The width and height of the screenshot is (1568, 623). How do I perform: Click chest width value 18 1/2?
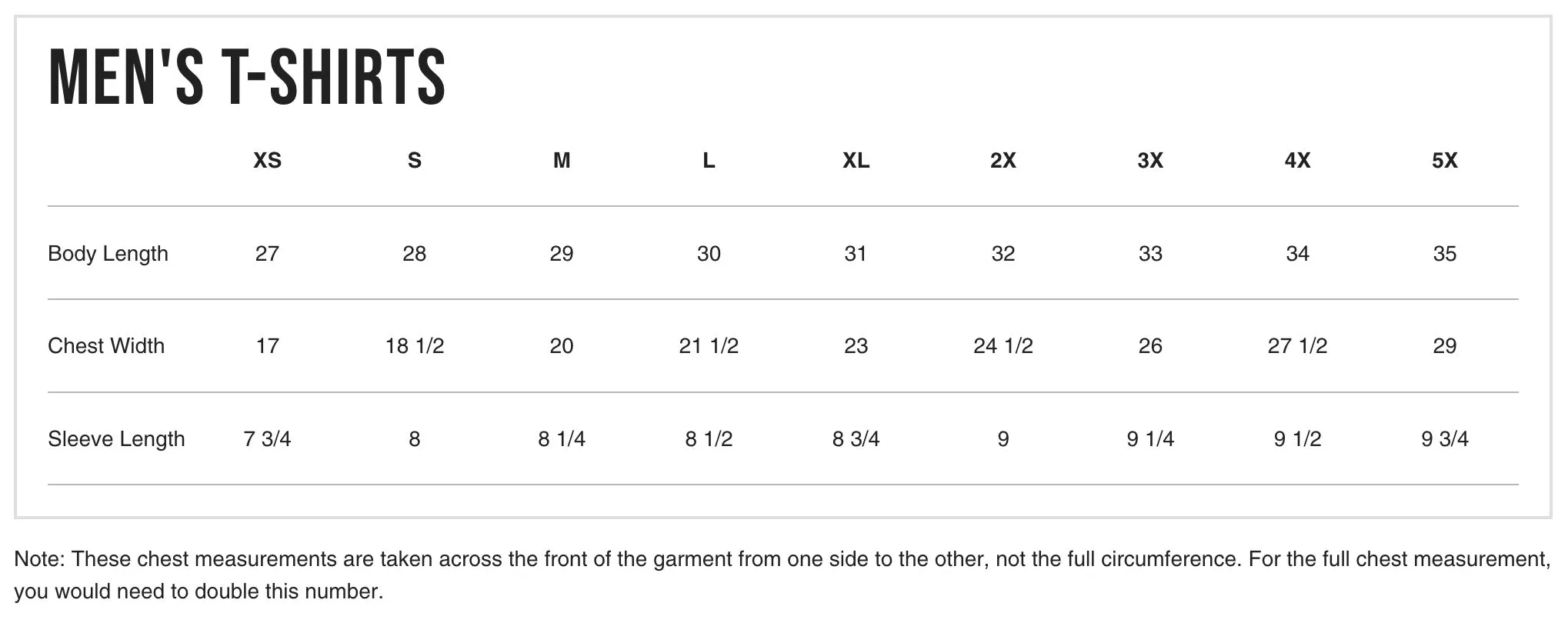click(415, 346)
